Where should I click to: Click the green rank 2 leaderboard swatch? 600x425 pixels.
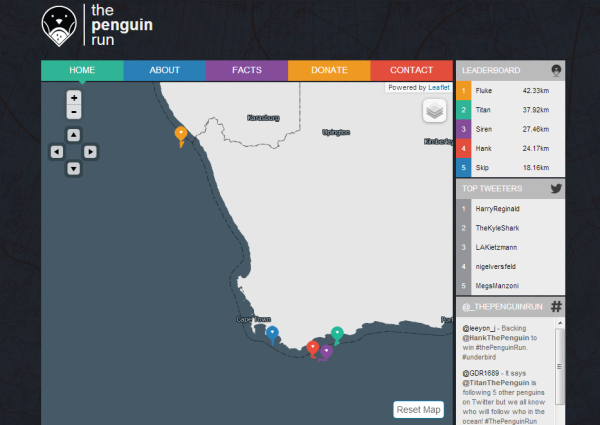pyautogui.click(x=463, y=110)
